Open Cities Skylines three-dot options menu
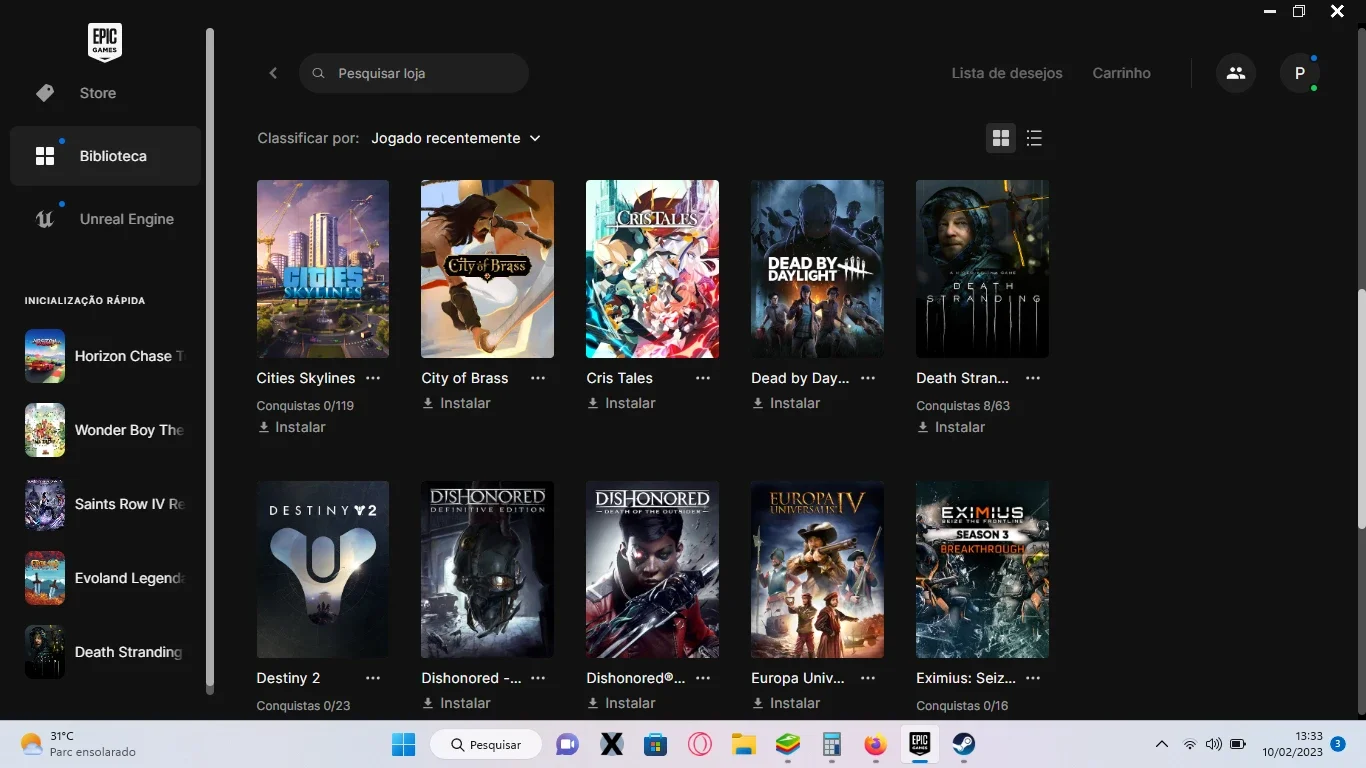 (x=373, y=378)
